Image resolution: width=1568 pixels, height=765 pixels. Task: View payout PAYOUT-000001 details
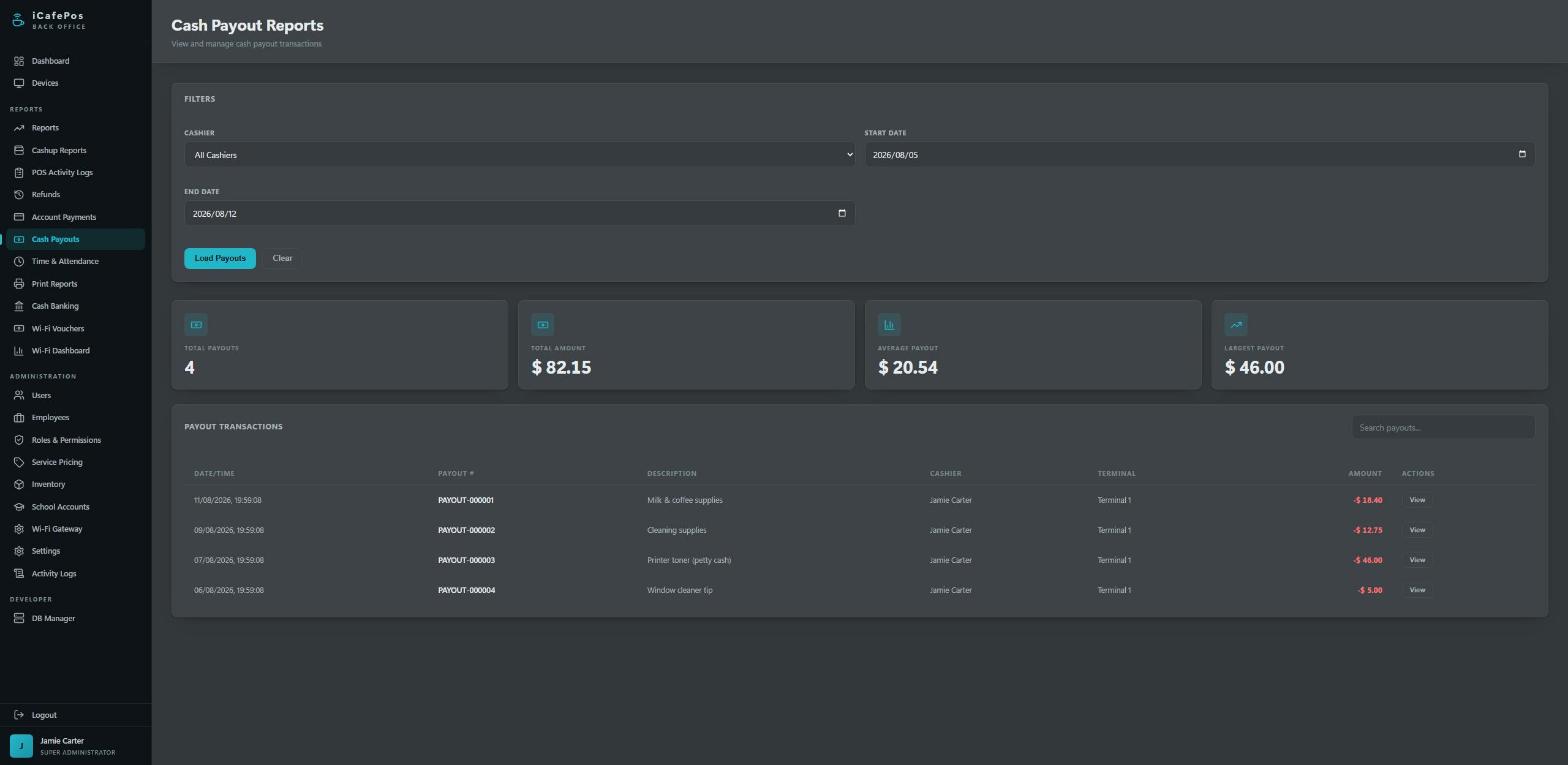[x=1417, y=500]
